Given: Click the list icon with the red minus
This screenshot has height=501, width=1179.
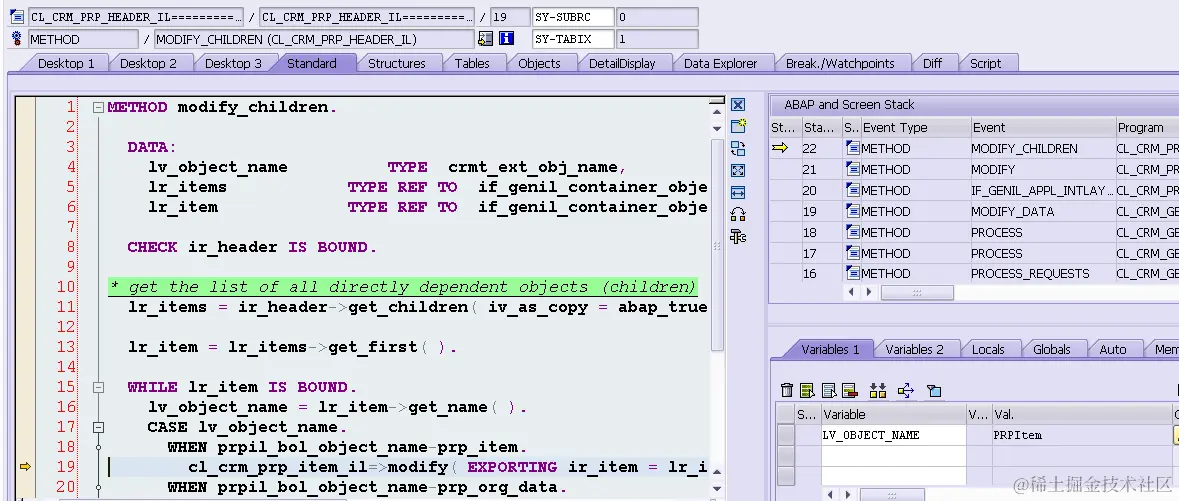Looking at the screenshot, I should click(850, 390).
